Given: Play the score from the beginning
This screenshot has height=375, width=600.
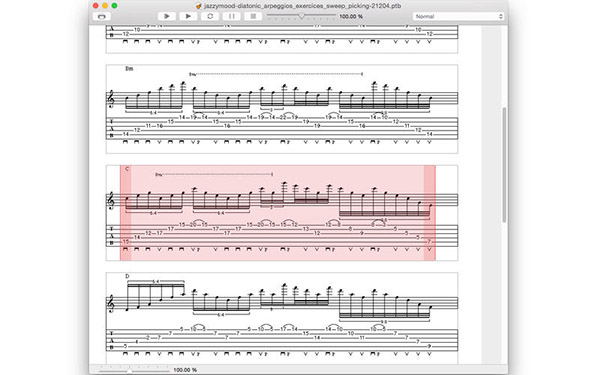Looking at the screenshot, I should pyautogui.click(x=166, y=16).
